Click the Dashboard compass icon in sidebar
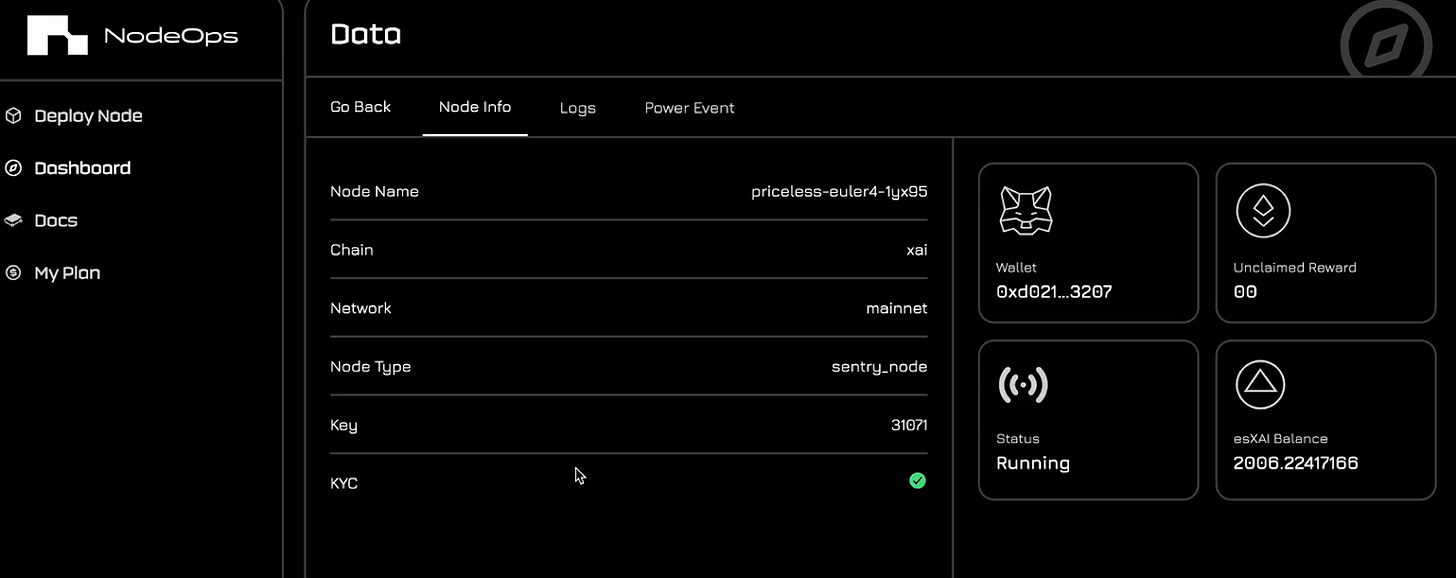The height and width of the screenshot is (578, 1456). [14, 168]
